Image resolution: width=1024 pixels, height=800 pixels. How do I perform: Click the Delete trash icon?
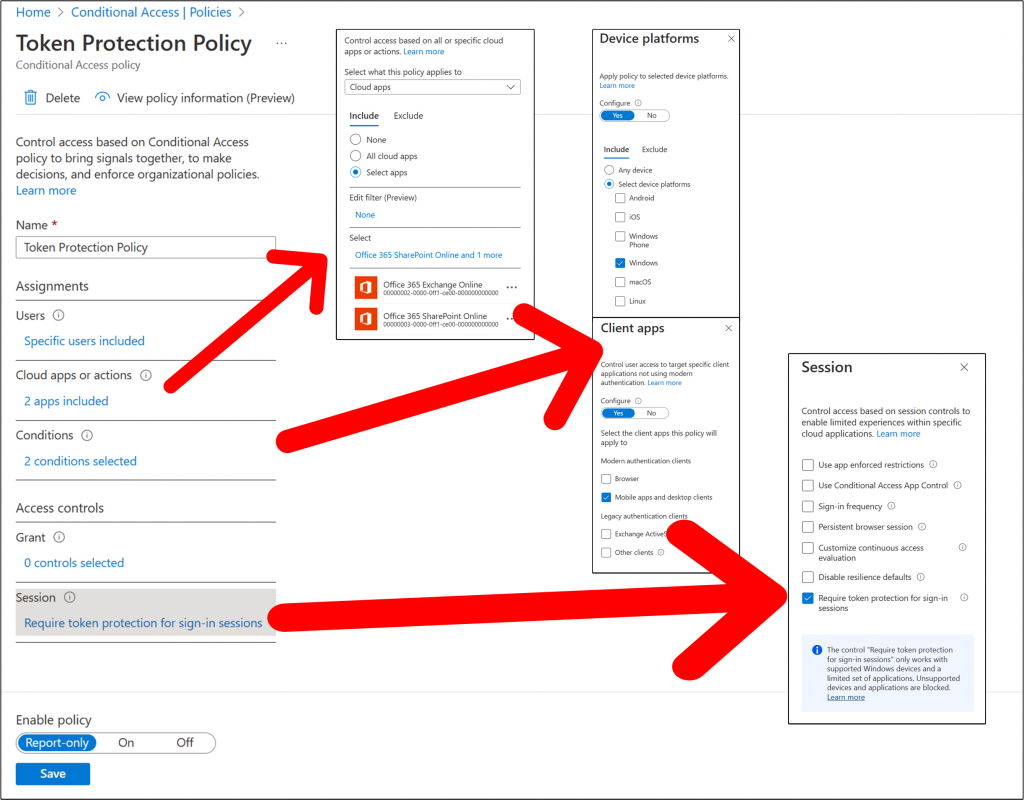pyautogui.click(x=30, y=98)
